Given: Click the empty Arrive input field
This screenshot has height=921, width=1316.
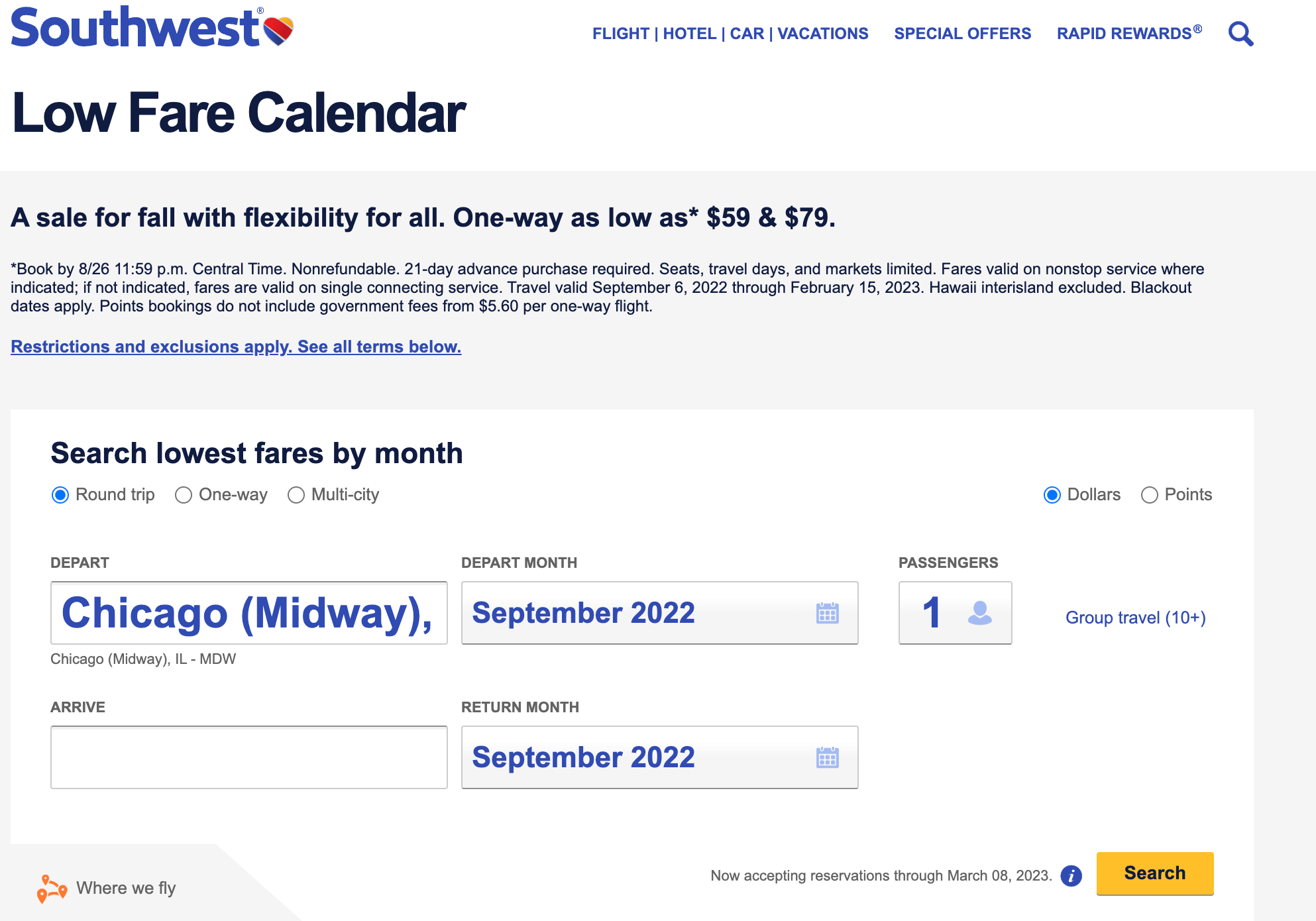Looking at the screenshot, I should [248, 757].
